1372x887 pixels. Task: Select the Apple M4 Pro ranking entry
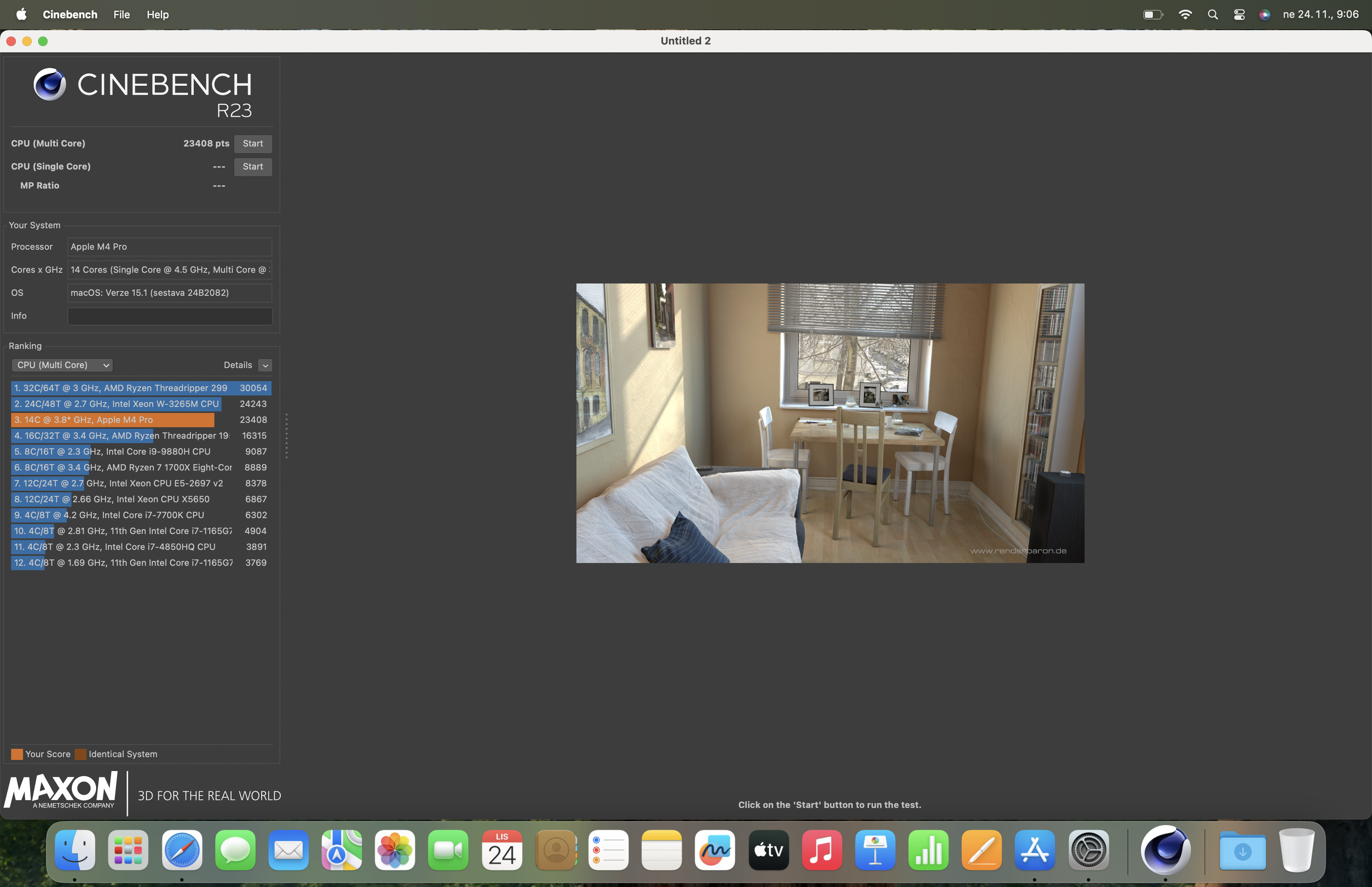pos(113,420)
